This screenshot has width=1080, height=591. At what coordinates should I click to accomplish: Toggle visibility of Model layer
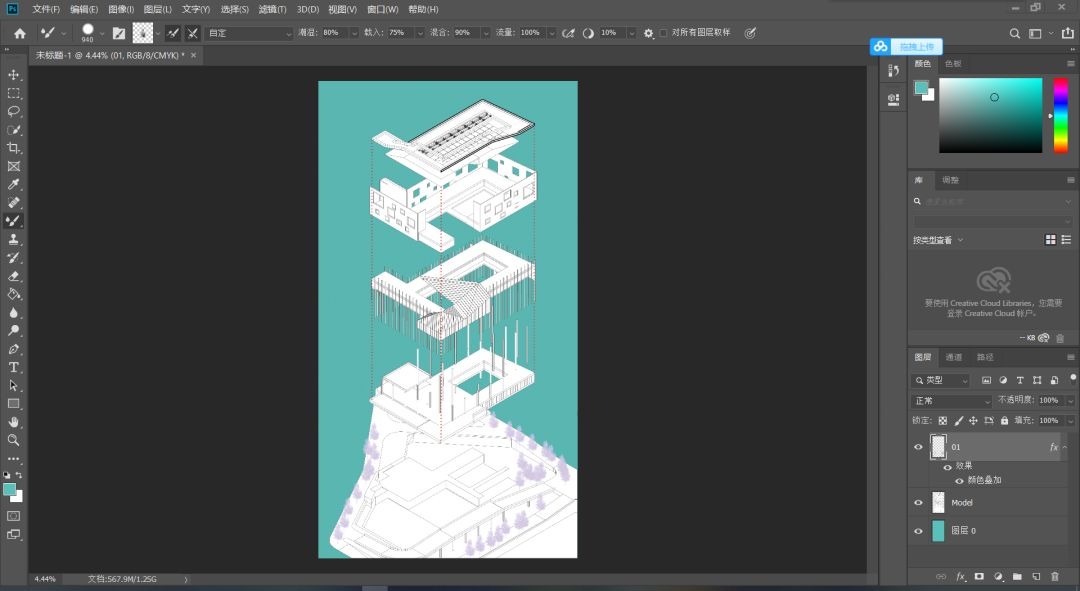pos(918,503)
